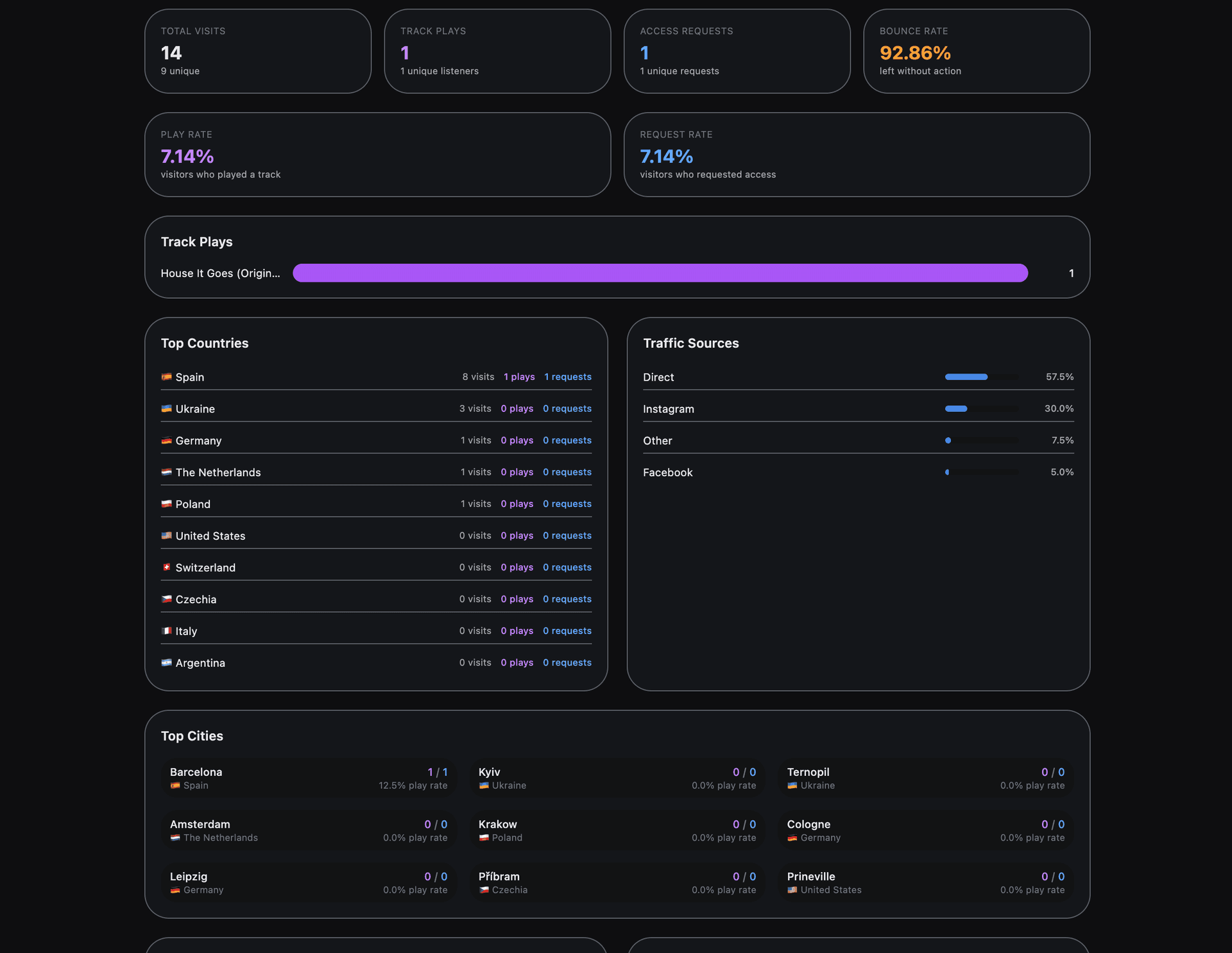The height and width of the screenshot is (953, 1232).
Task: Click the Argentina flag icon
Action: point(166,663)
